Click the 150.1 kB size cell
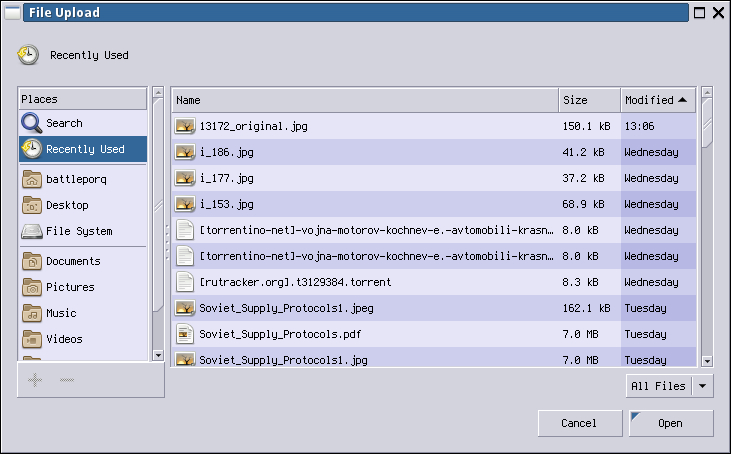 (x=586, y=126)
